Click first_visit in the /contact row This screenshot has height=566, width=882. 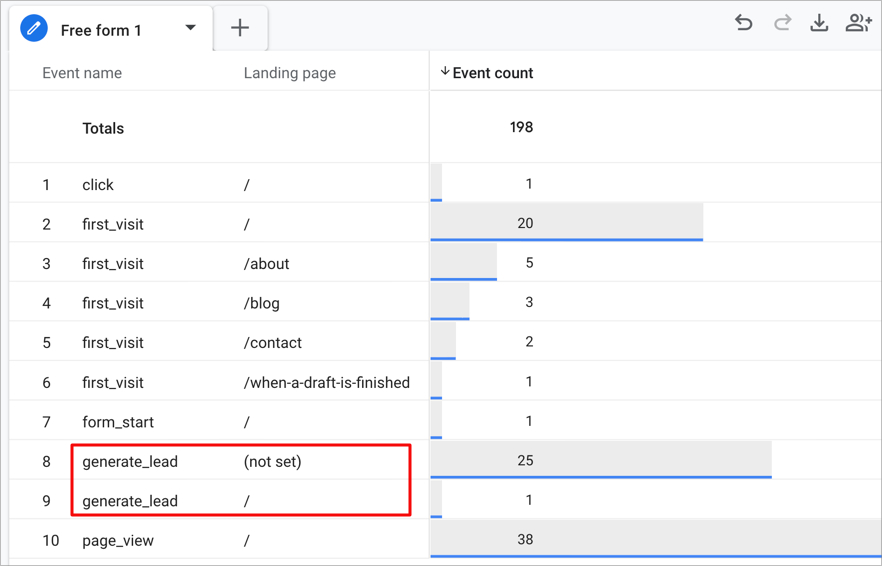[x=113, y=343]
